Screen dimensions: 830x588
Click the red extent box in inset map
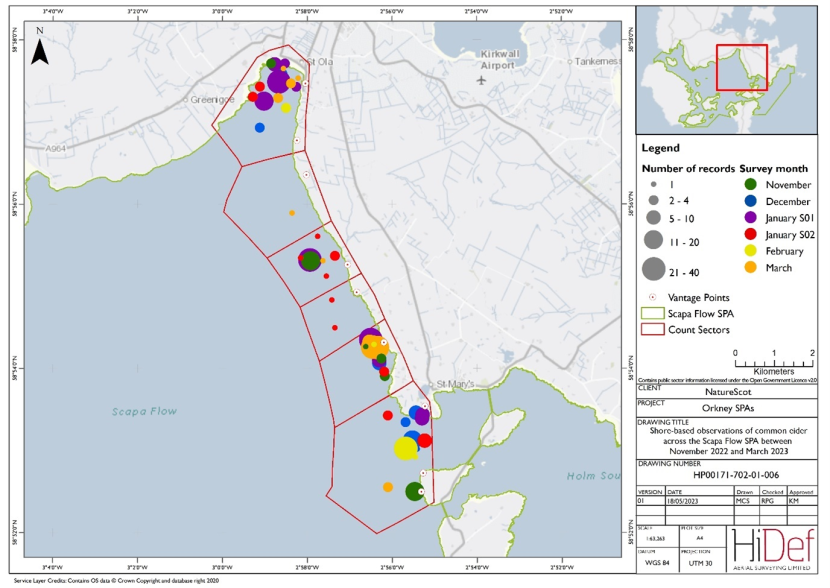tap(742, 68)
